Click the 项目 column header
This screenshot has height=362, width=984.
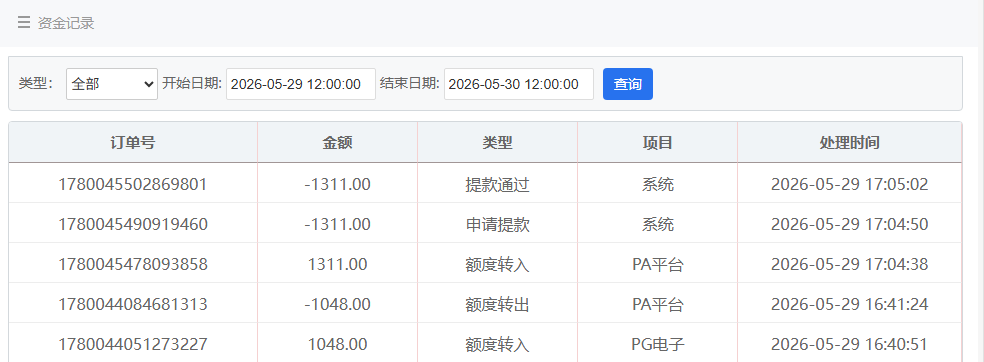(x=658, y=142)
